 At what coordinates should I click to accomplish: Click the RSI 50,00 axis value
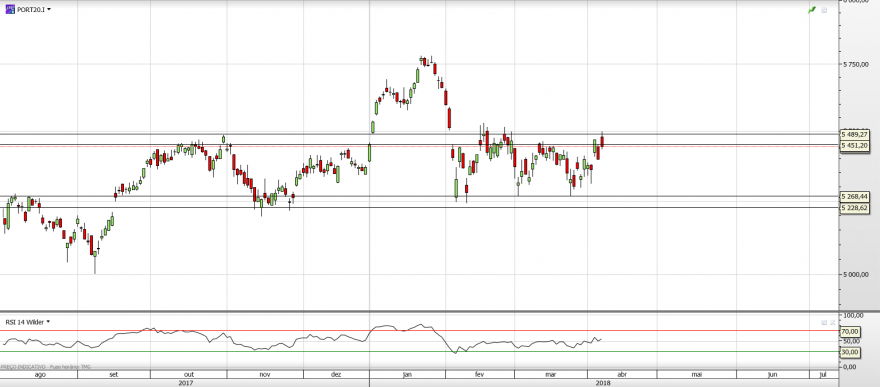click(x=851, y=341)
